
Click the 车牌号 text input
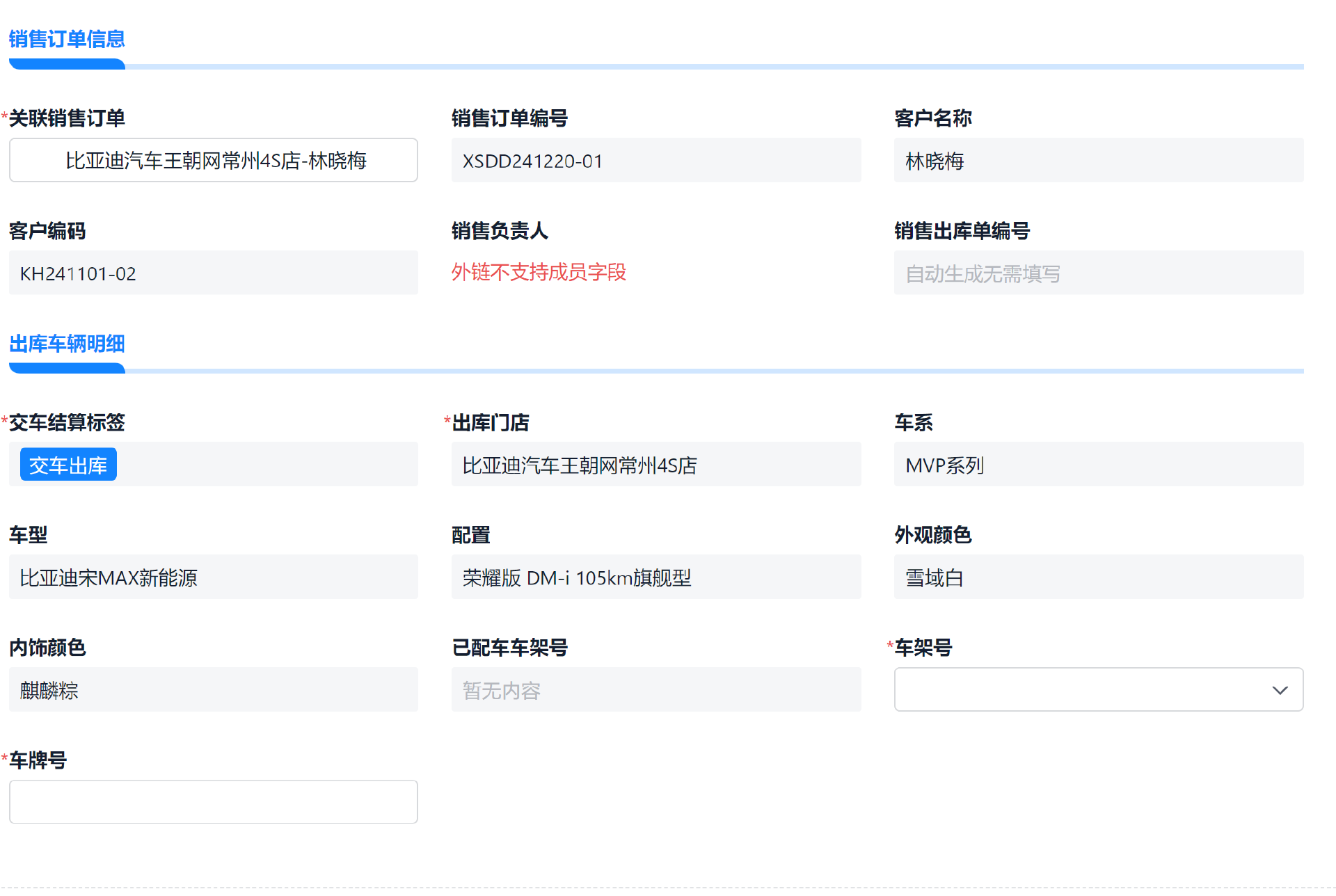pyautogui.click(x=214, y=802)
